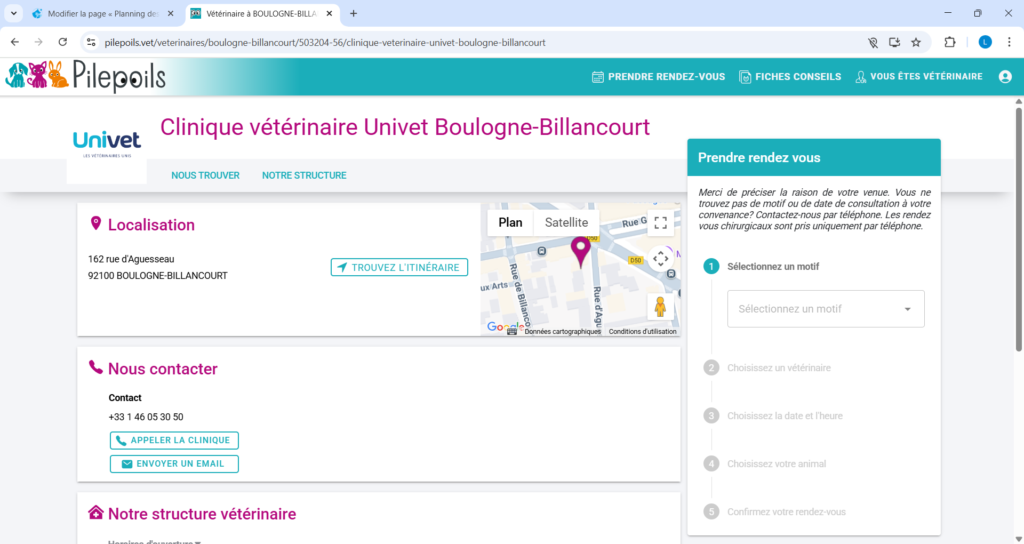Open 'Sélectionnez un motif' dropdown
1024x544 pixels.
(x=825, y=309)
